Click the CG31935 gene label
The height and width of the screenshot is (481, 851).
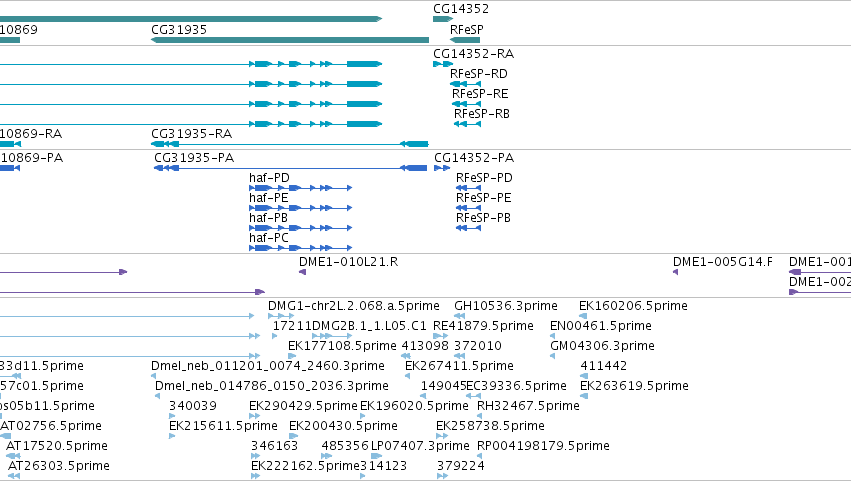[x=179, y=30]
